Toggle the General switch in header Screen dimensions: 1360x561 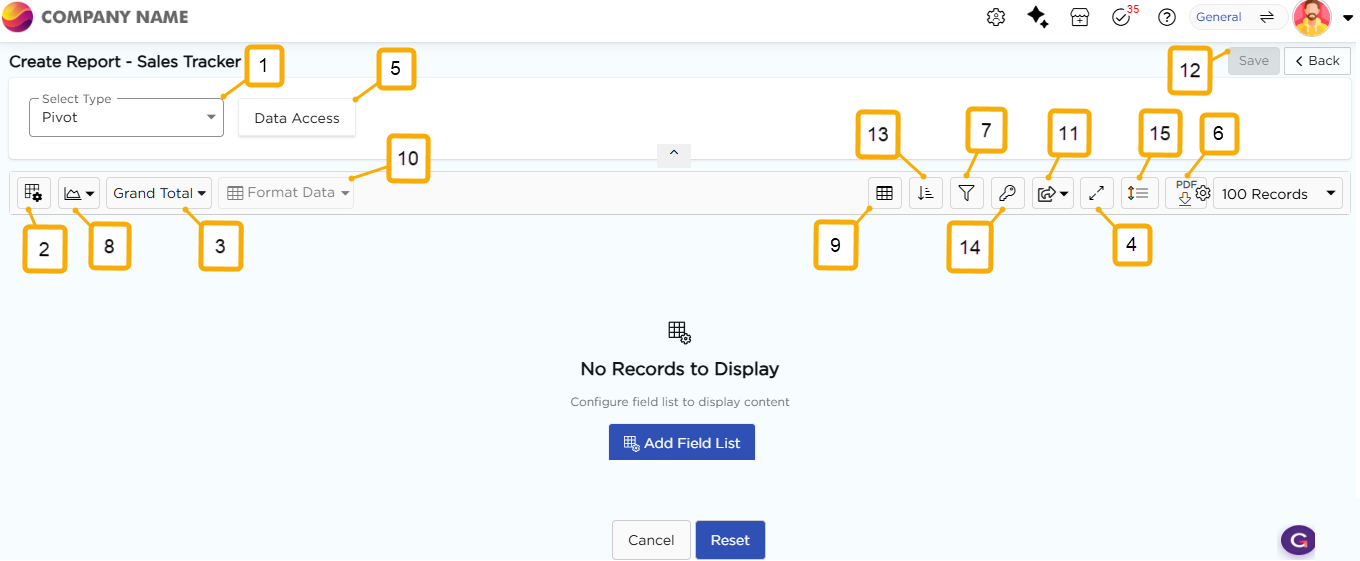pyautogui.click(x=1236, y=17)
